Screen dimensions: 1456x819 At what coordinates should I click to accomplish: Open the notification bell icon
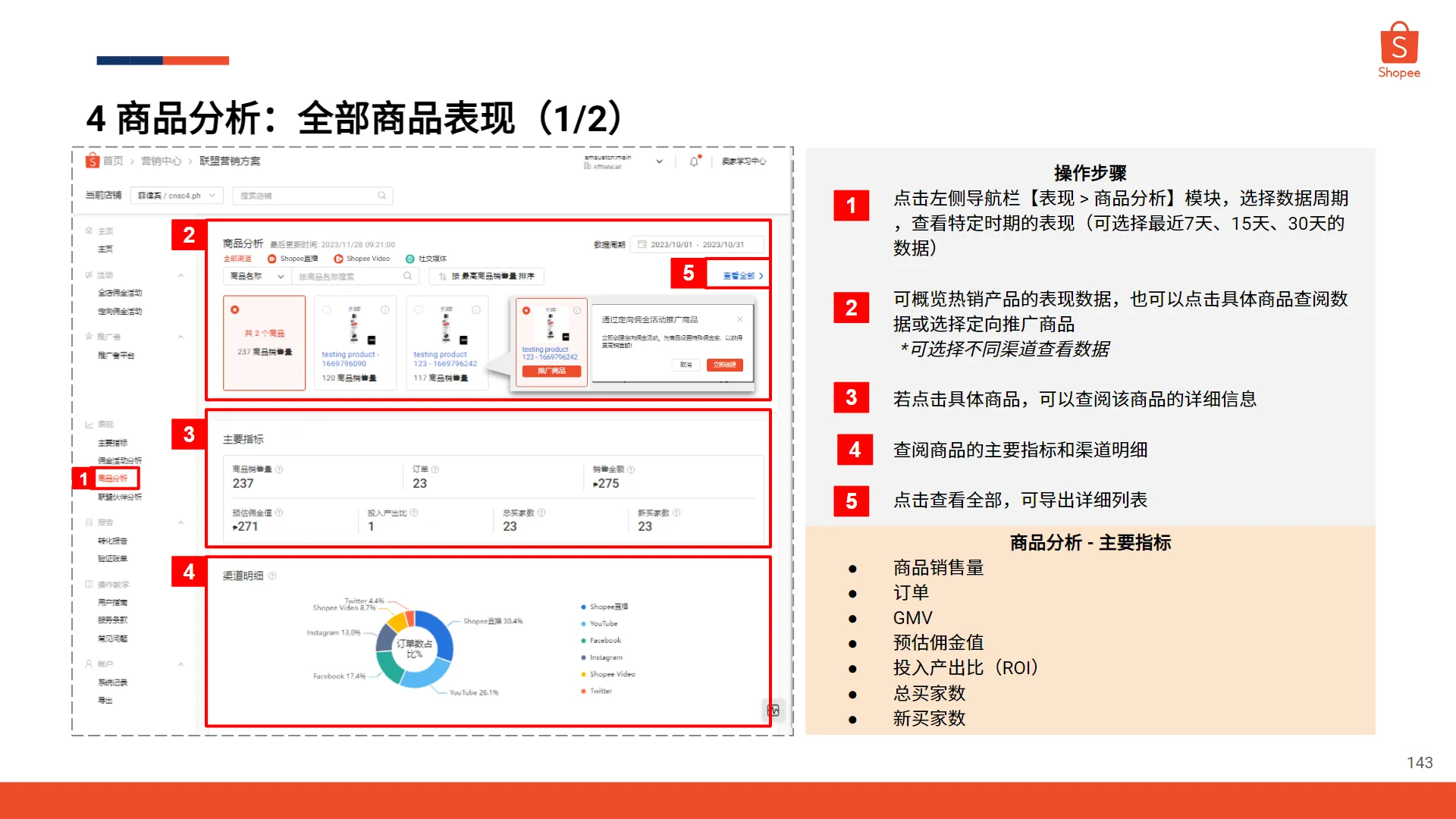coord(694,161)
